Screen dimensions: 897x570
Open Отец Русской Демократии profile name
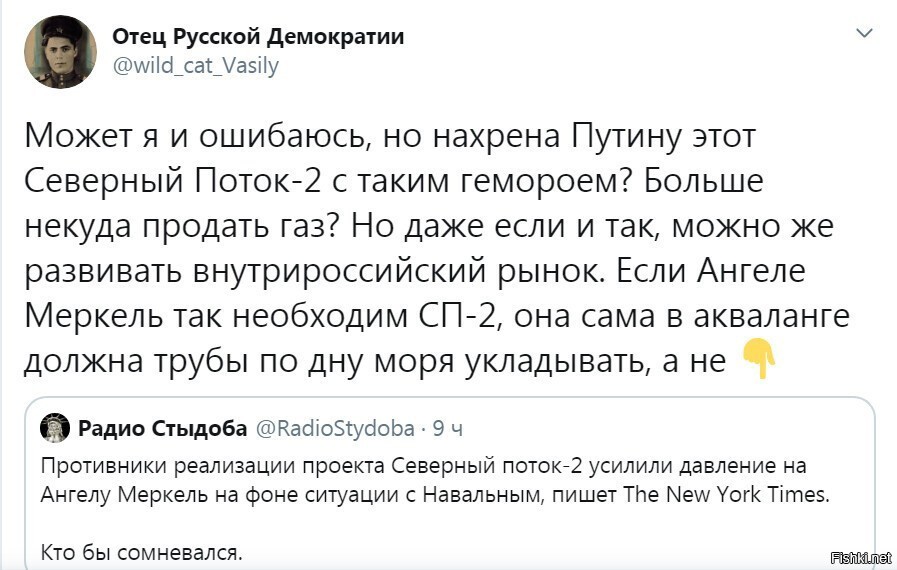[x=258, y=37]
